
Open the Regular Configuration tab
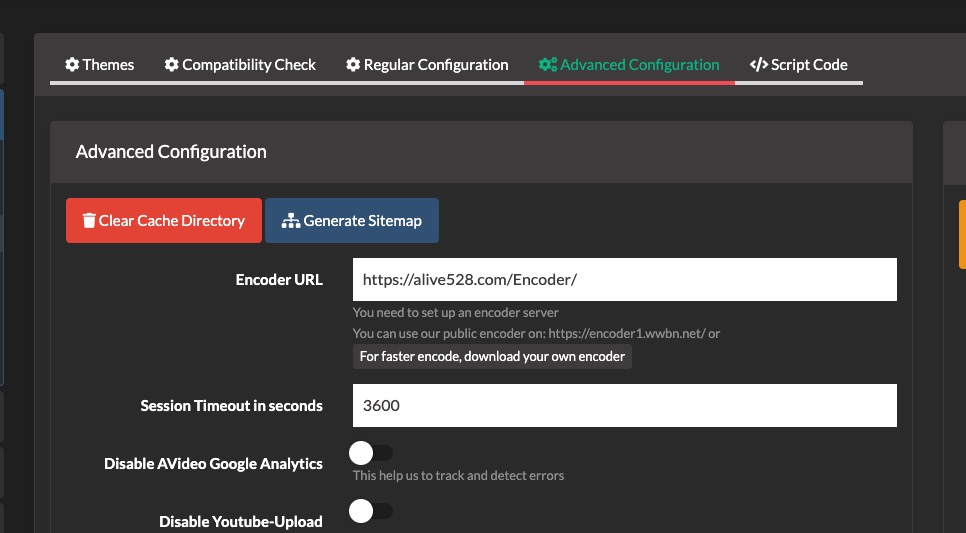click(427, 65)
